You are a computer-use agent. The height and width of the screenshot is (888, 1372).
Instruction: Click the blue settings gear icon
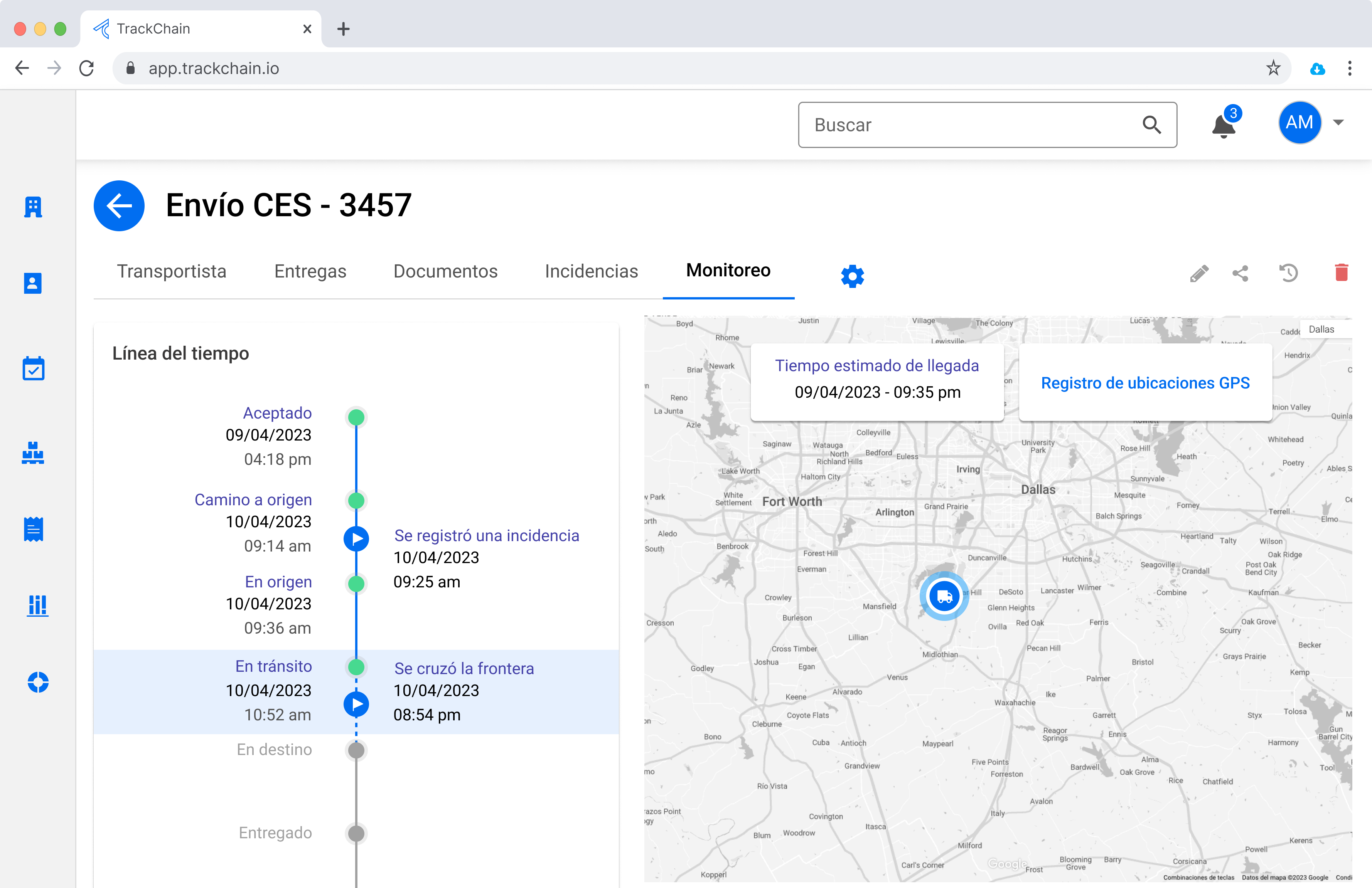click(852, 276)
